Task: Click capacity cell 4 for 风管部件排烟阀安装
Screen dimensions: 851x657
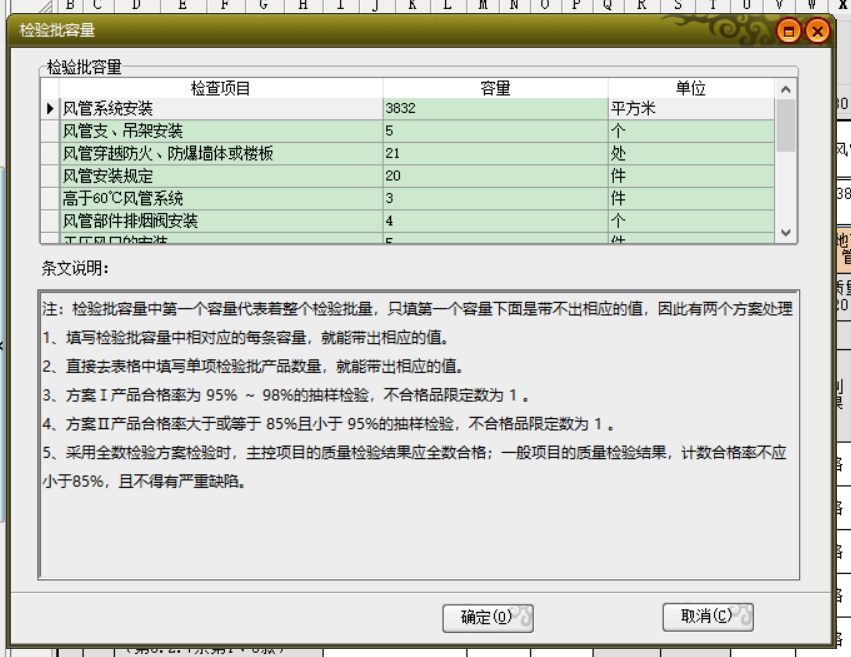Action: pos(495,221)
